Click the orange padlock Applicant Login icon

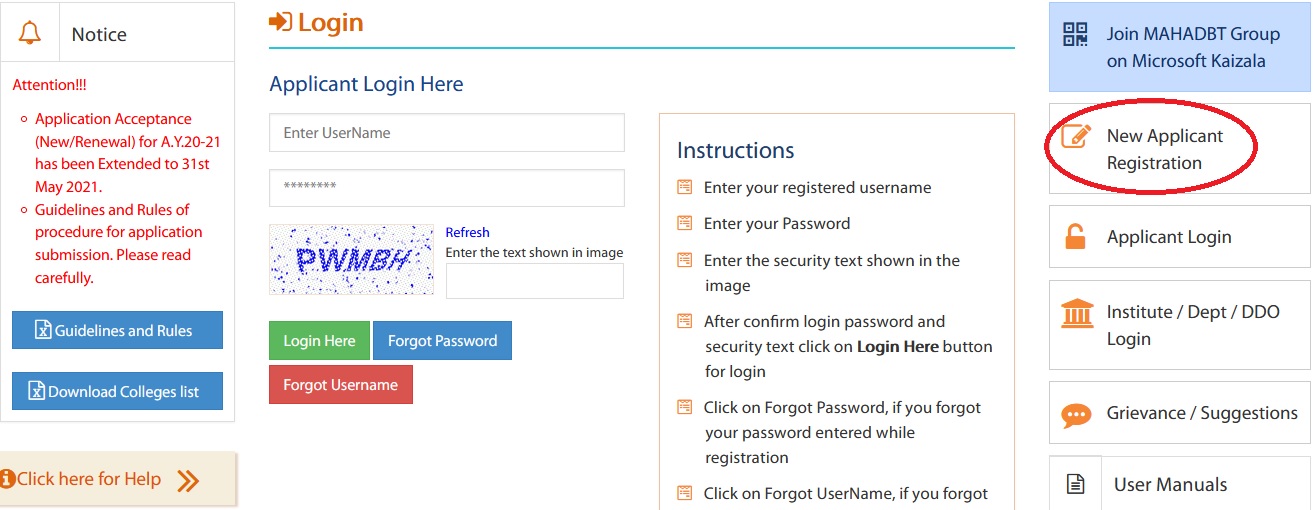point(1075,236)
